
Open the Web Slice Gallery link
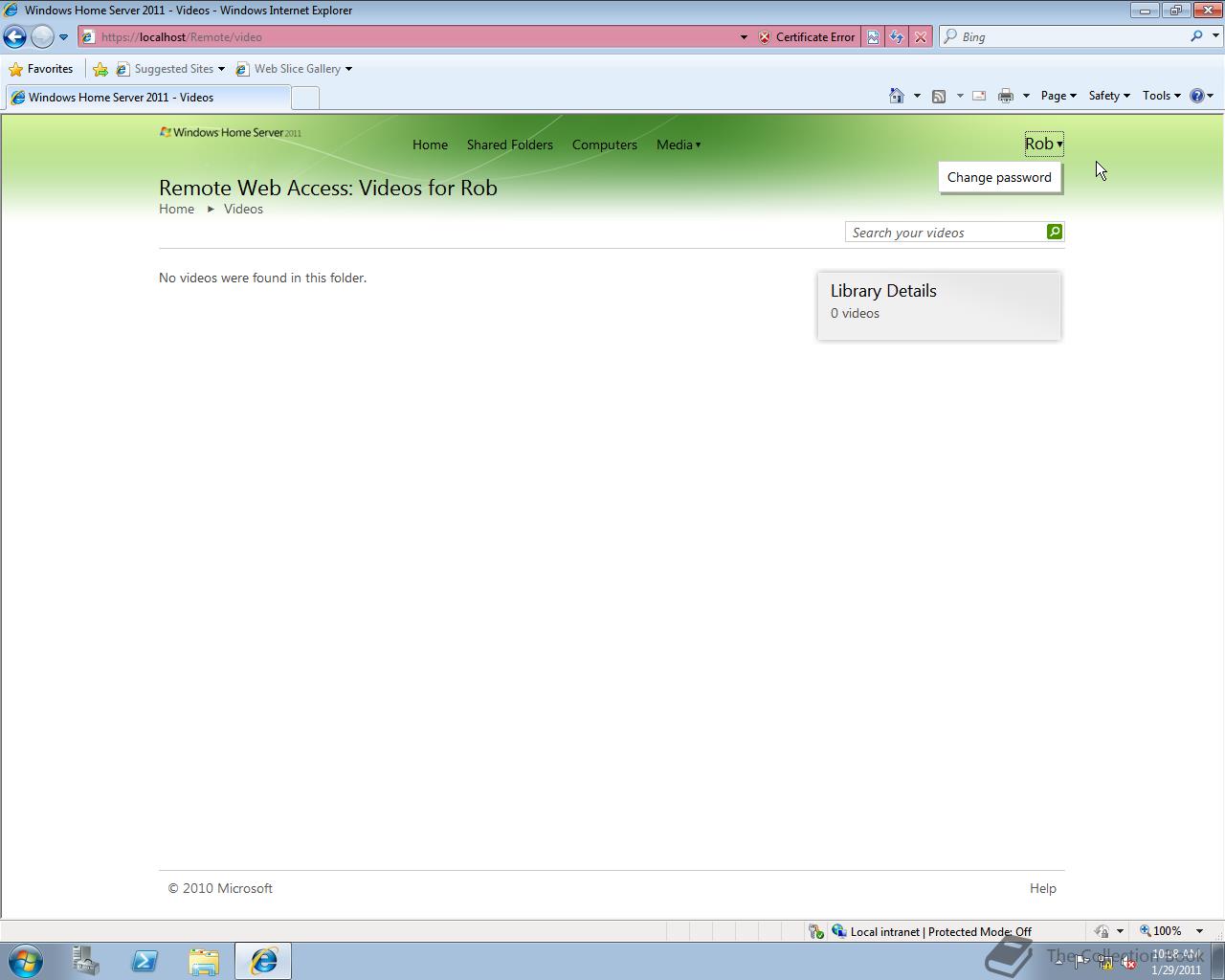(x=295, y=69)
